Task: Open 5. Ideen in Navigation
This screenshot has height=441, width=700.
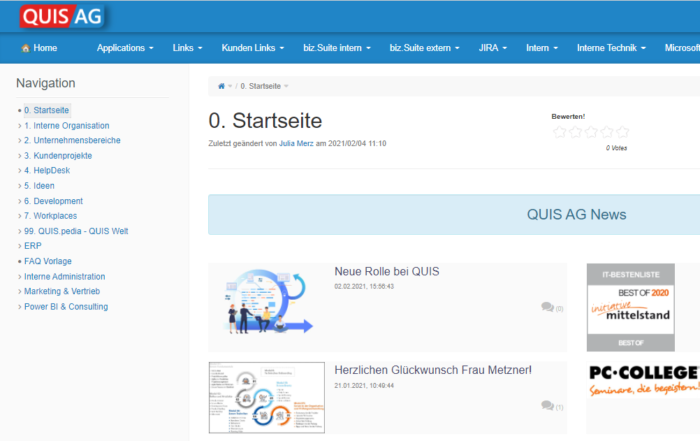Action: click(x=39, y=186)
